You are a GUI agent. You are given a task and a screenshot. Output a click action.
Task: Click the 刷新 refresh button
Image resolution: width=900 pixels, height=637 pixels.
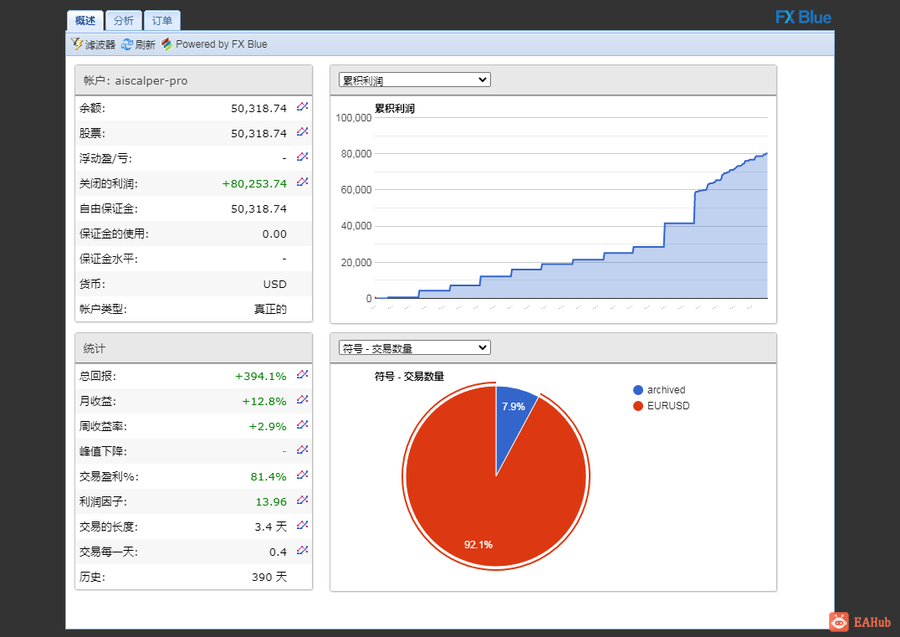pos(138,44)
